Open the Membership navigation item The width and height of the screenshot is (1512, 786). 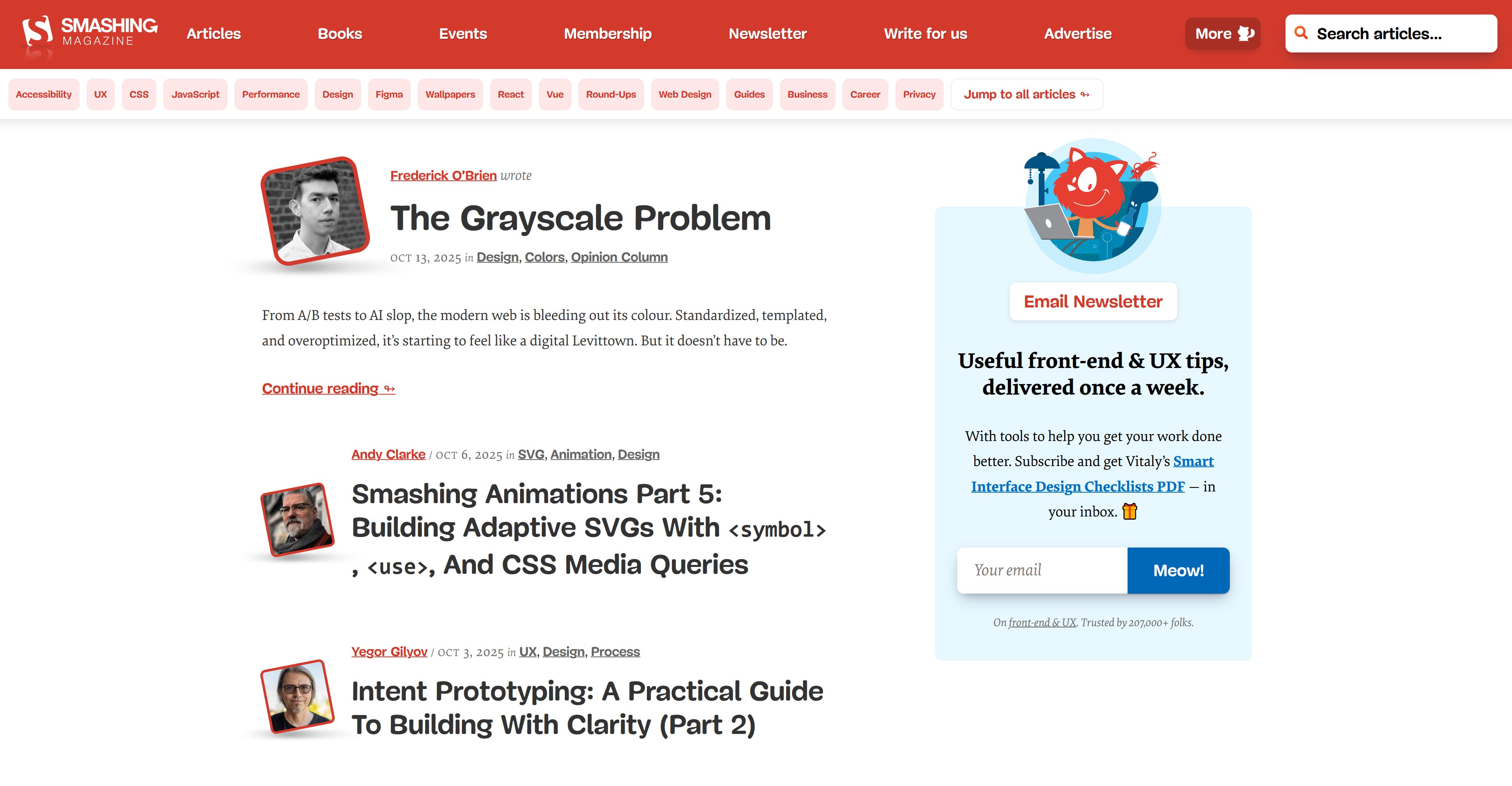click(x=608, y=33)
